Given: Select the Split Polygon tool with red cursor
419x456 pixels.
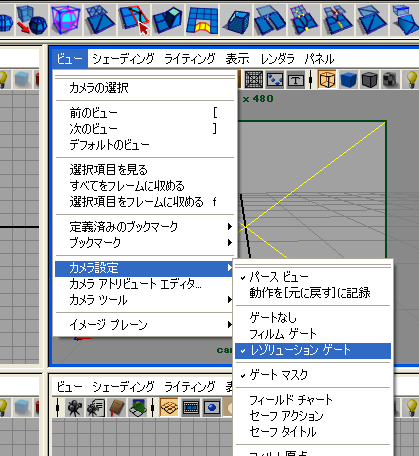Looking at the screenshot, I should click(133, 20).
